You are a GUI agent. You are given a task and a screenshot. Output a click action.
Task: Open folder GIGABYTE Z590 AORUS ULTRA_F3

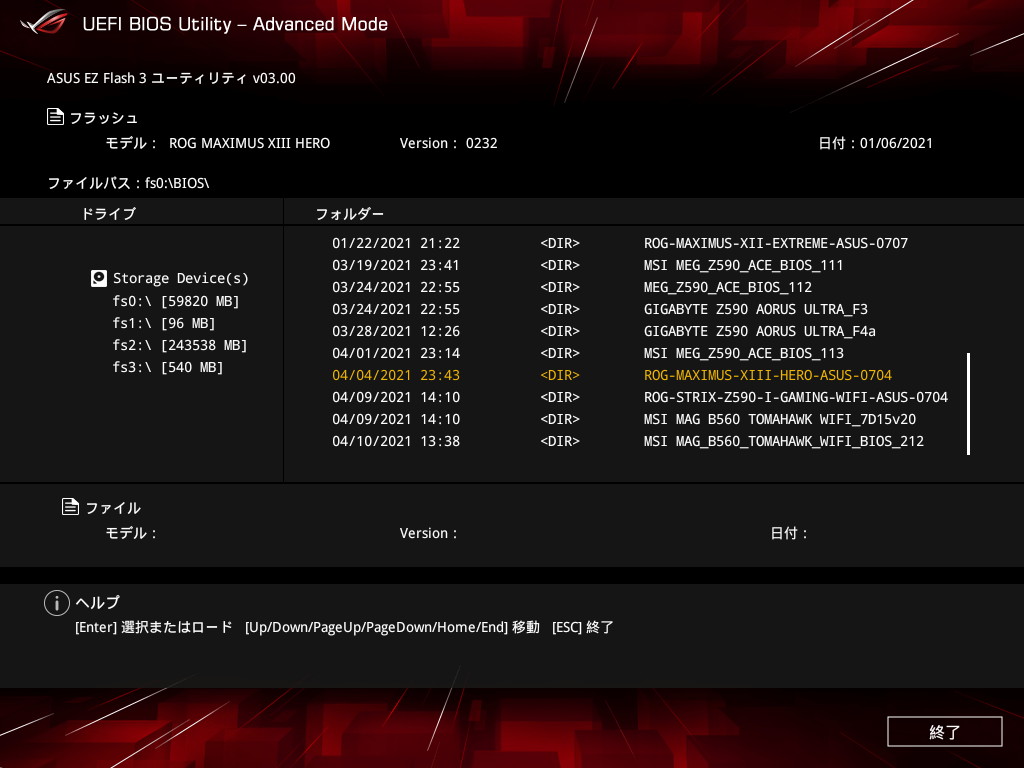click(x=756, y=310)
